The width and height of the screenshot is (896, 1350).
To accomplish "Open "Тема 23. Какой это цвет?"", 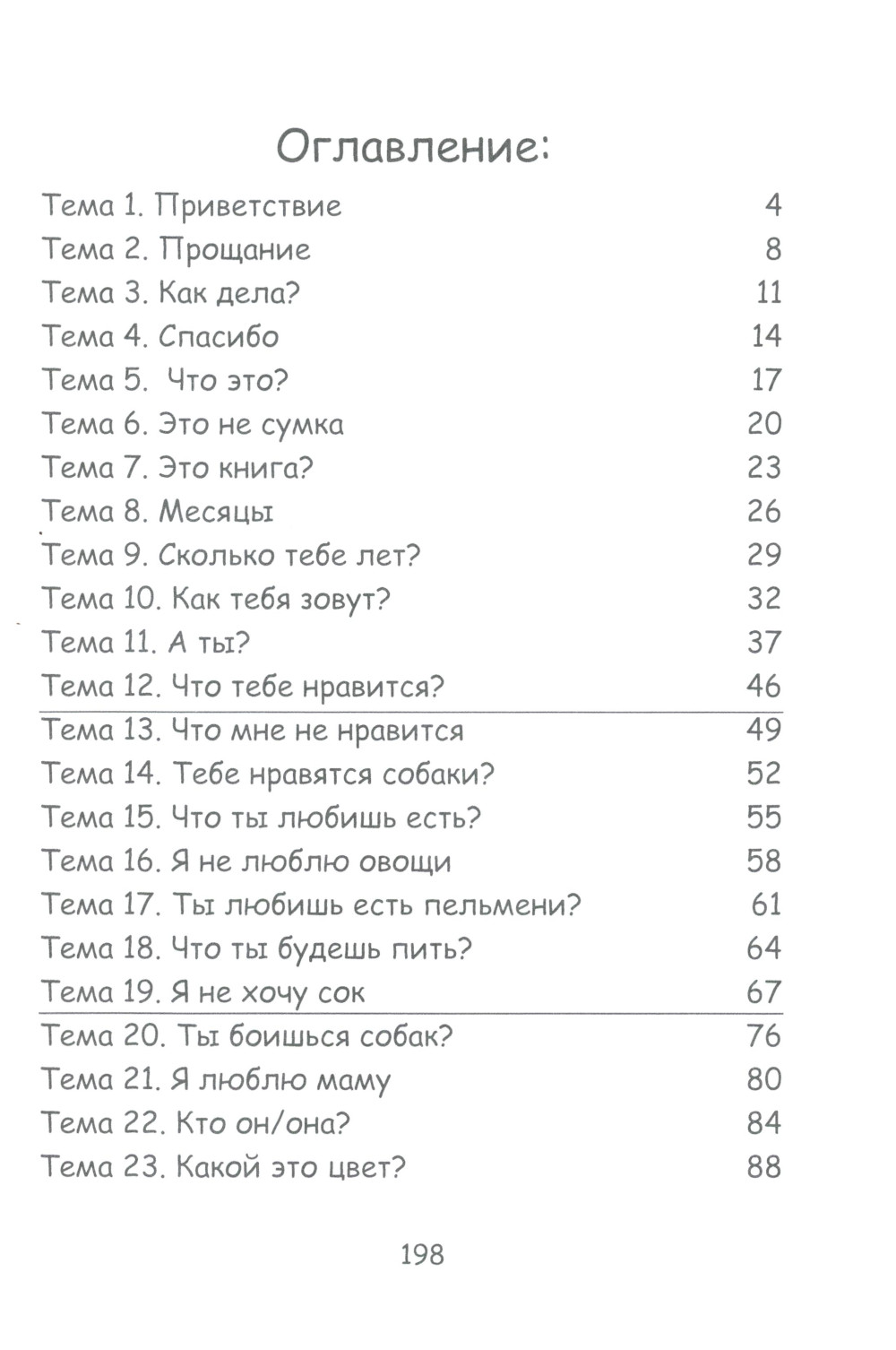I will pos(224,1167).
